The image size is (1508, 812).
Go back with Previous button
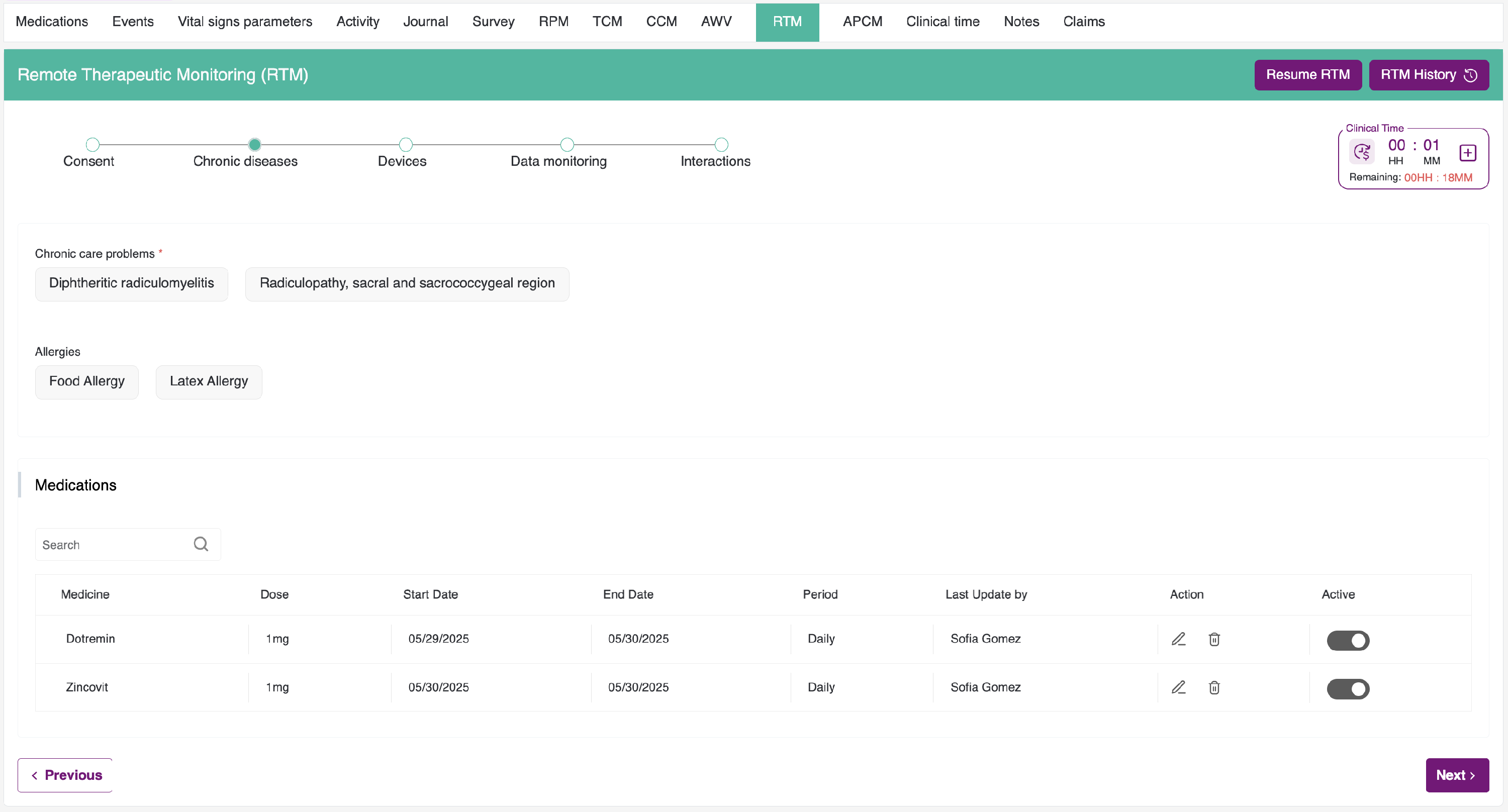[x=65, y=775]
